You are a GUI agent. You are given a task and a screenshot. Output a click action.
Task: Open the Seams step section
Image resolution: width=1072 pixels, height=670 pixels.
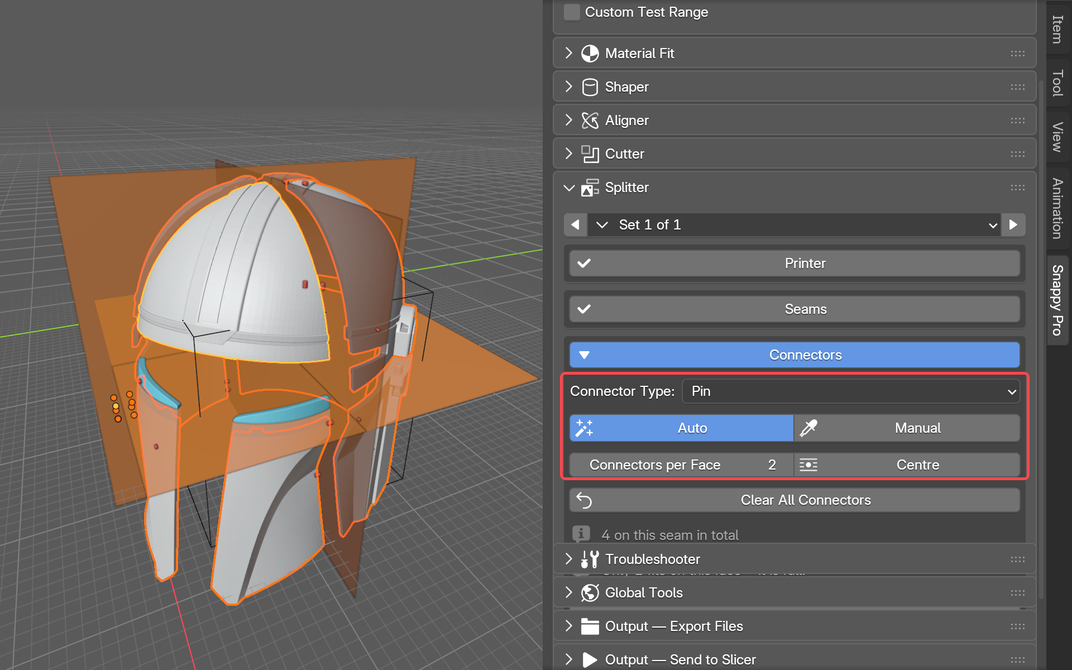tap(794, 309)
